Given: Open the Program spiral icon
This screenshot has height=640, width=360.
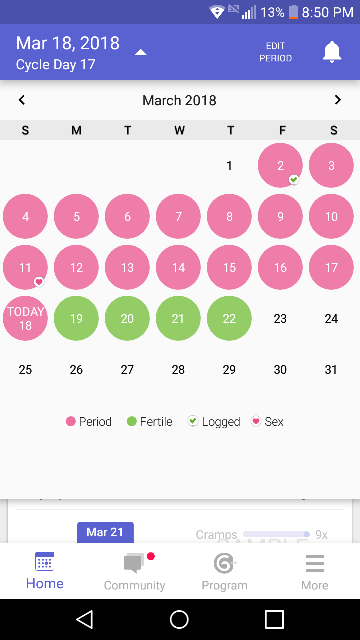Looking at the screenshot, I should tap(224, 563).
